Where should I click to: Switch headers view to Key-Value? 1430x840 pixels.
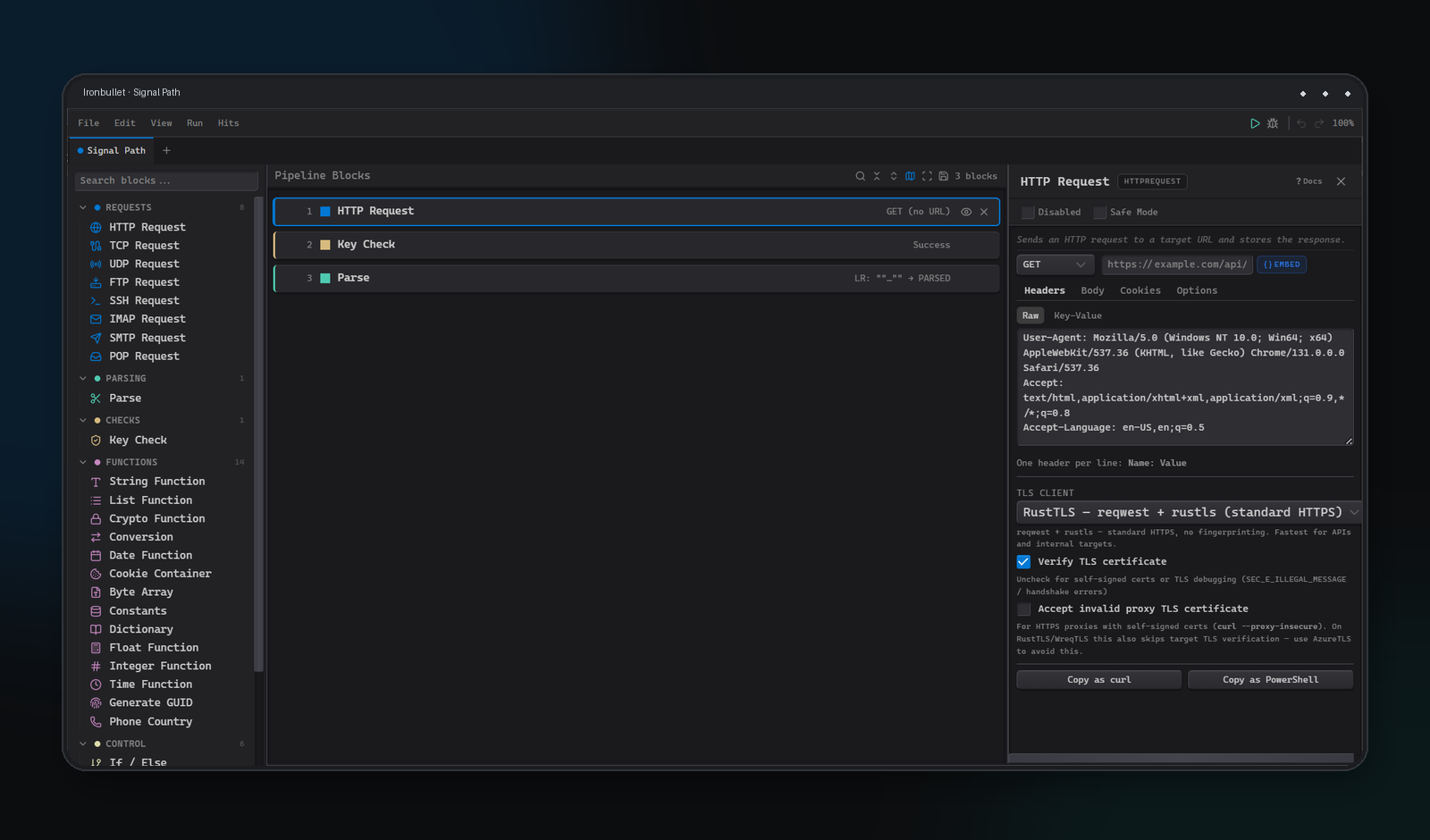click(x=1078, y=315)
